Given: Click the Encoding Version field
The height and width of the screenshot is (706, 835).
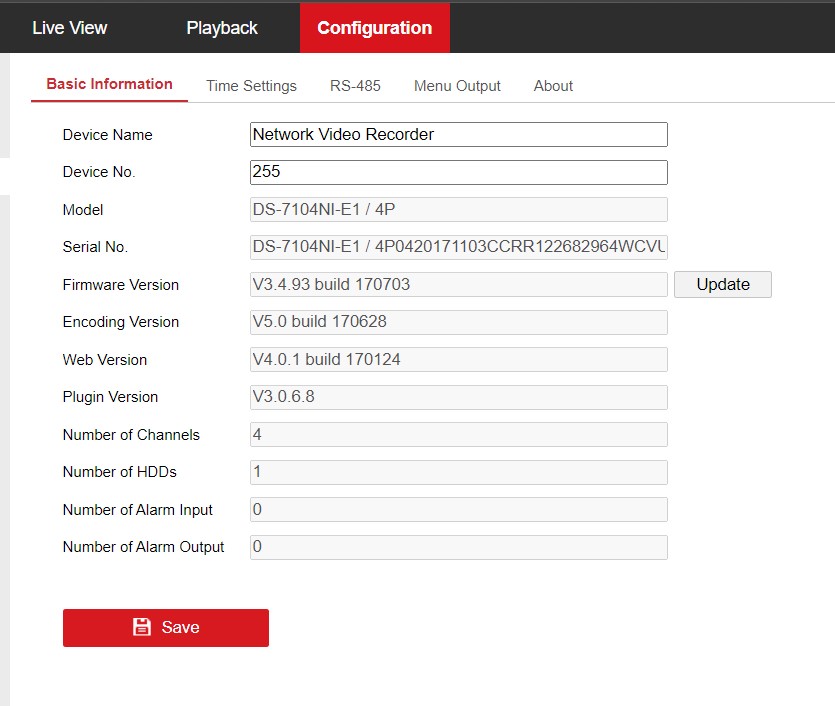Looking at the screenshot, I should click(x=458, y=322).
